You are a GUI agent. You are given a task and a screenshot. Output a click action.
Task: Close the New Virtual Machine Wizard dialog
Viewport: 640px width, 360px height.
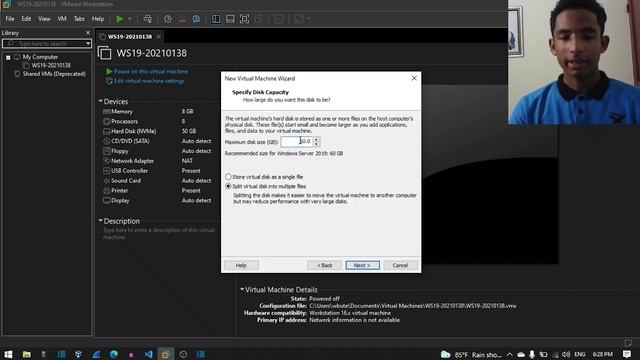tap(414, 78)
